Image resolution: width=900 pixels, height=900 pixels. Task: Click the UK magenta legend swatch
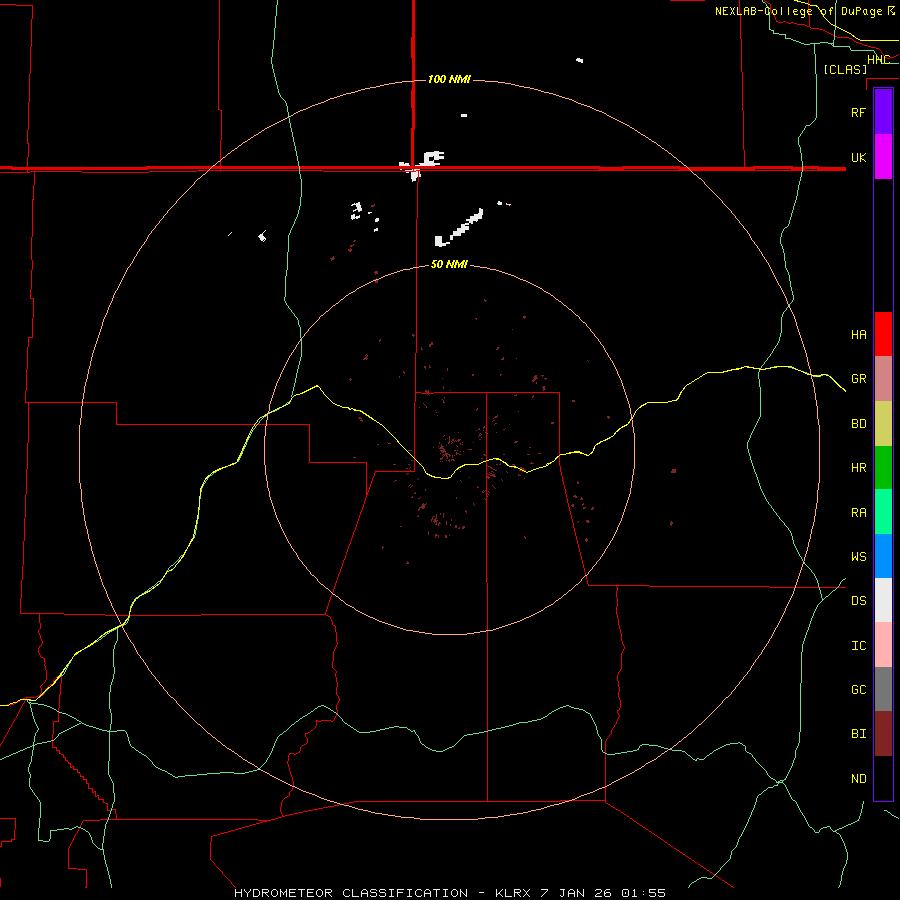(883, 157)
